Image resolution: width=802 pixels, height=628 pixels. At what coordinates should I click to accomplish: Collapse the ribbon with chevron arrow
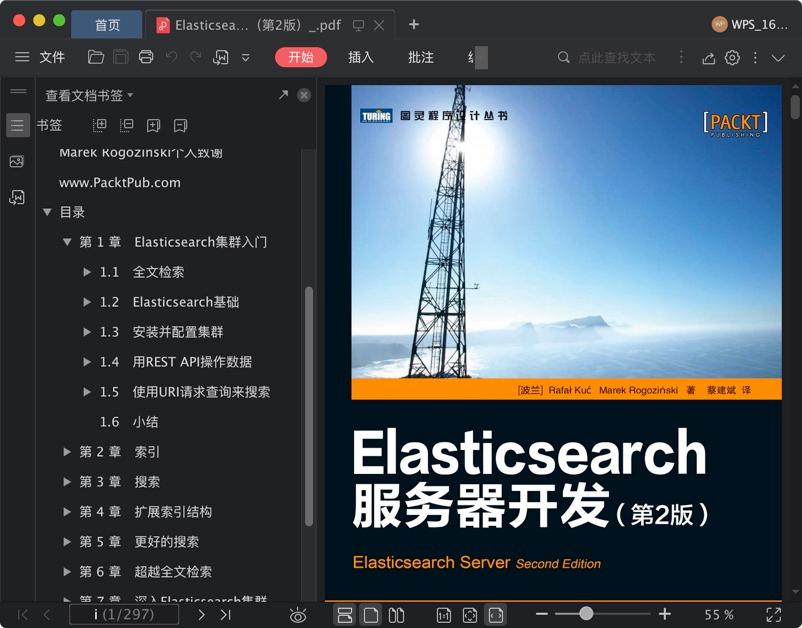pos(778,58)
